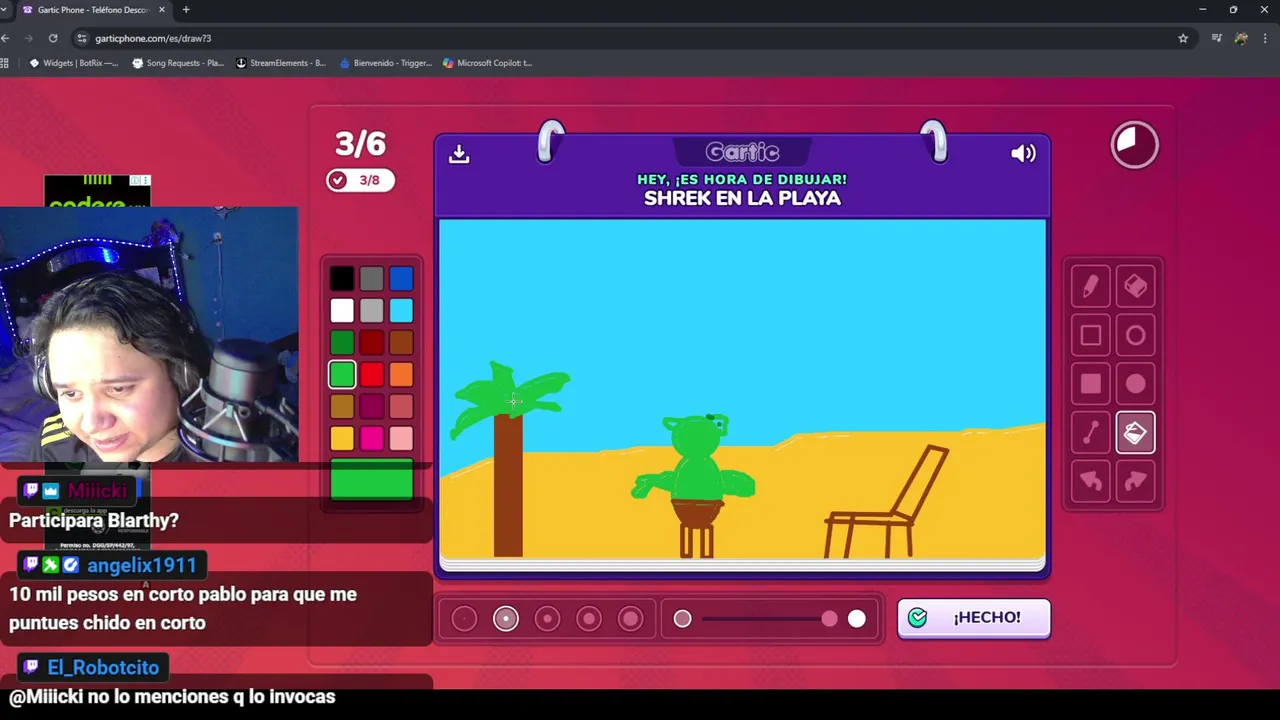The width and height of the screenshot is (1280, 720).
Task: Pick the dark blue color swatch
Action: coord(401,278)
